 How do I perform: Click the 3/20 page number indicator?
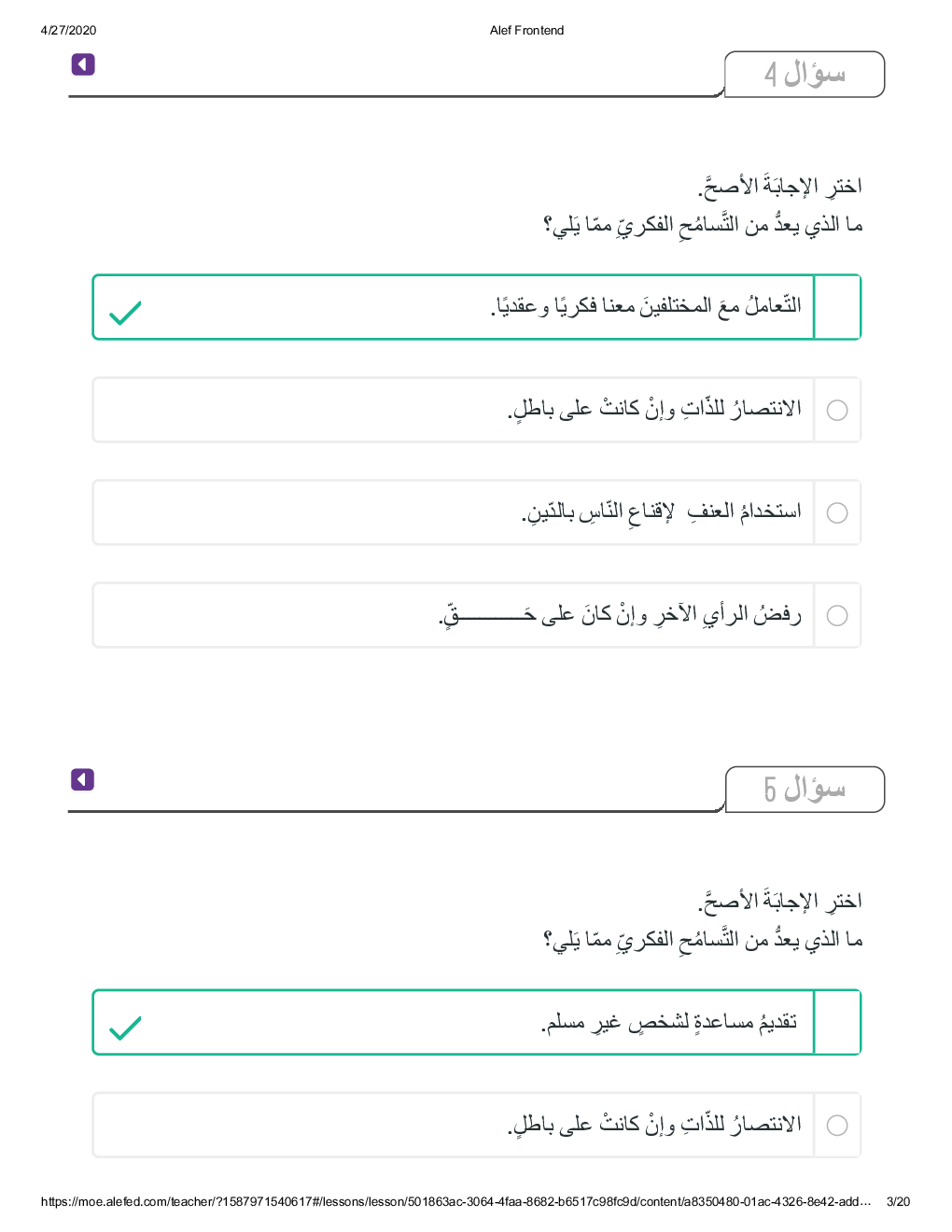tap(898, 1201)
